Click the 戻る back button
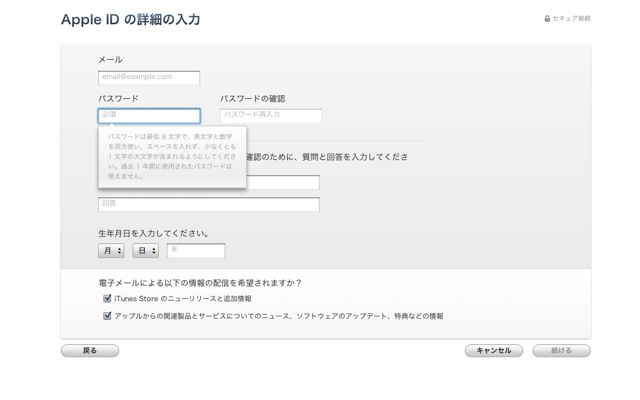The width and height of the screenshot is (640, 400). click(90, 351)
